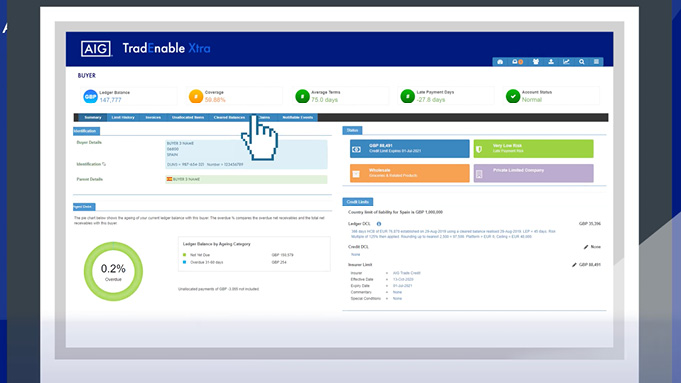Screen dimensions: 681x383
Task: Click the Ledger DCL info icon
Action: (379, 224)
